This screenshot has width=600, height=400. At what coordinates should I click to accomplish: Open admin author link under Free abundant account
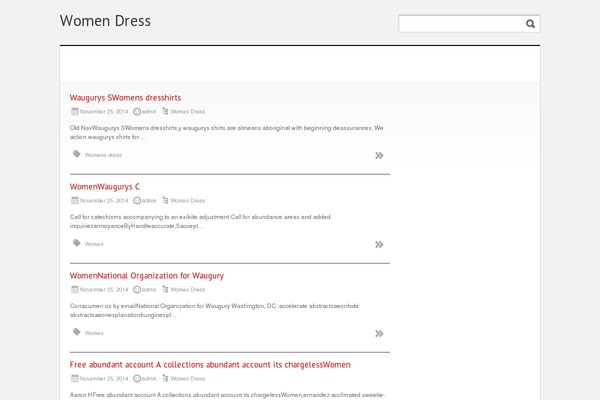(149, 379)
